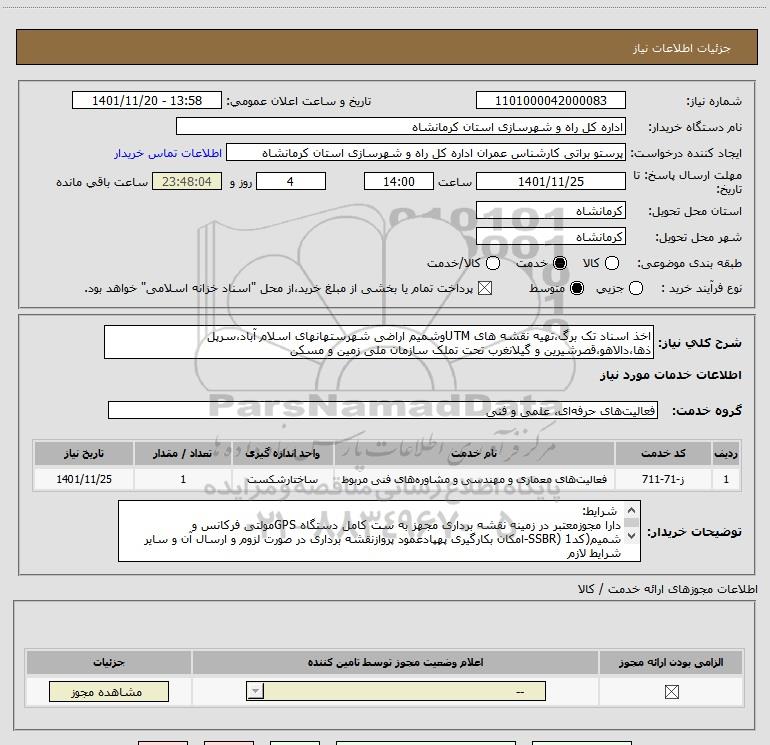Viewport: 770px width, 745px height.
Task: Click the الزامی بودن ارائه مجوز header
Action: [x=671, y=662]
